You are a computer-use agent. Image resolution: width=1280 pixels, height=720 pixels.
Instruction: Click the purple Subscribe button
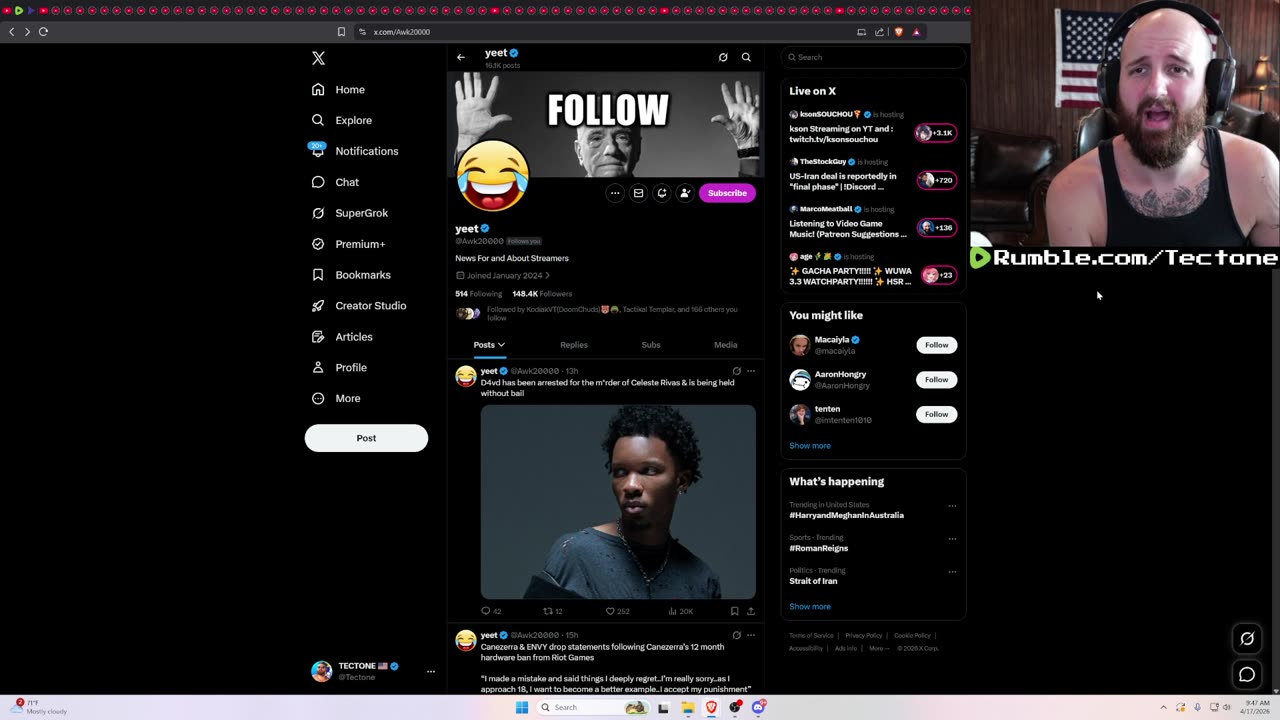[727, 193]
